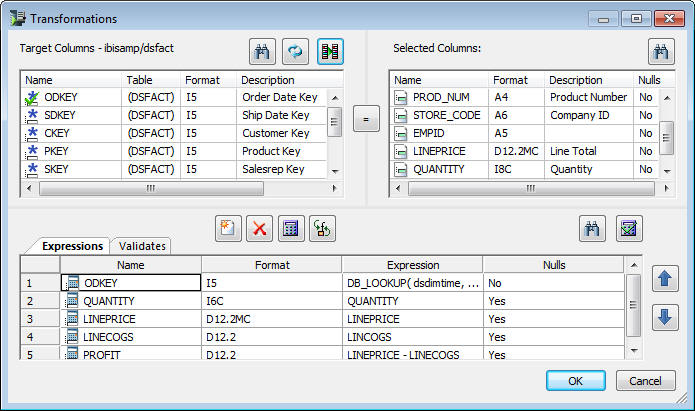Move expression up with blue arrow
695x411 pixels.
coord(665,279)
